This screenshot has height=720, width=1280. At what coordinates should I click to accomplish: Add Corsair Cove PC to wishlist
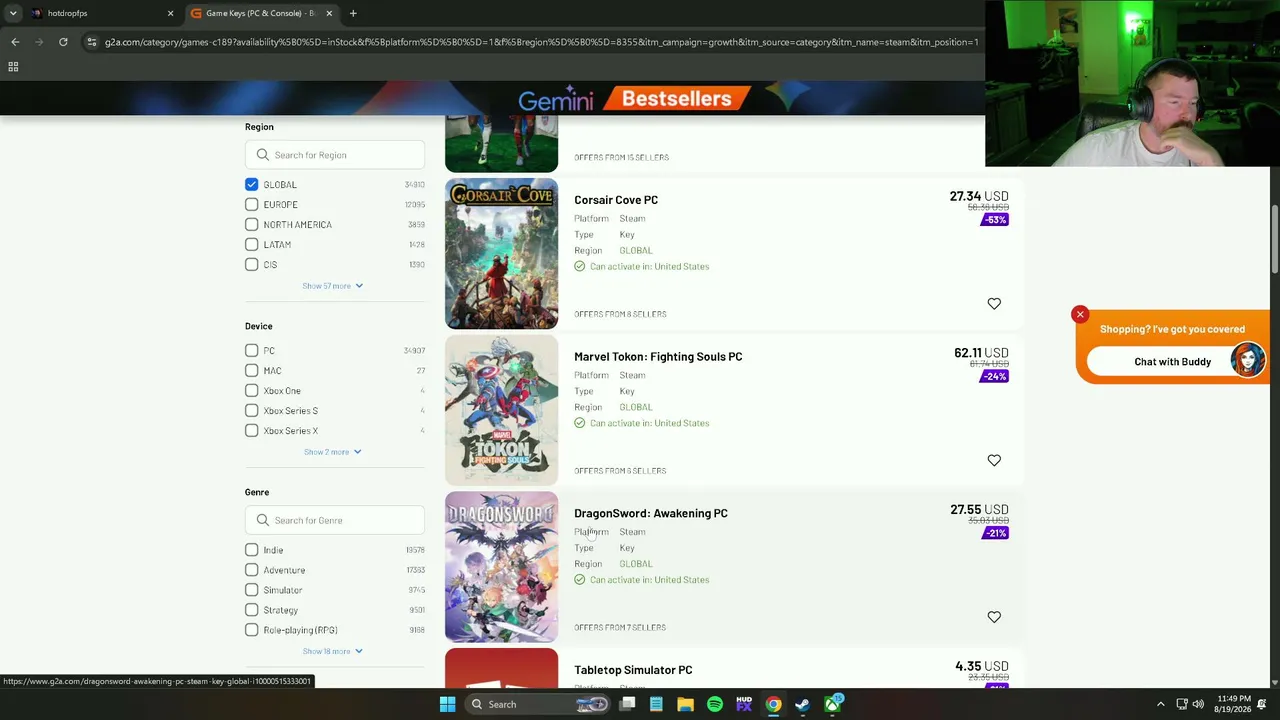click(x=994, y=303)
